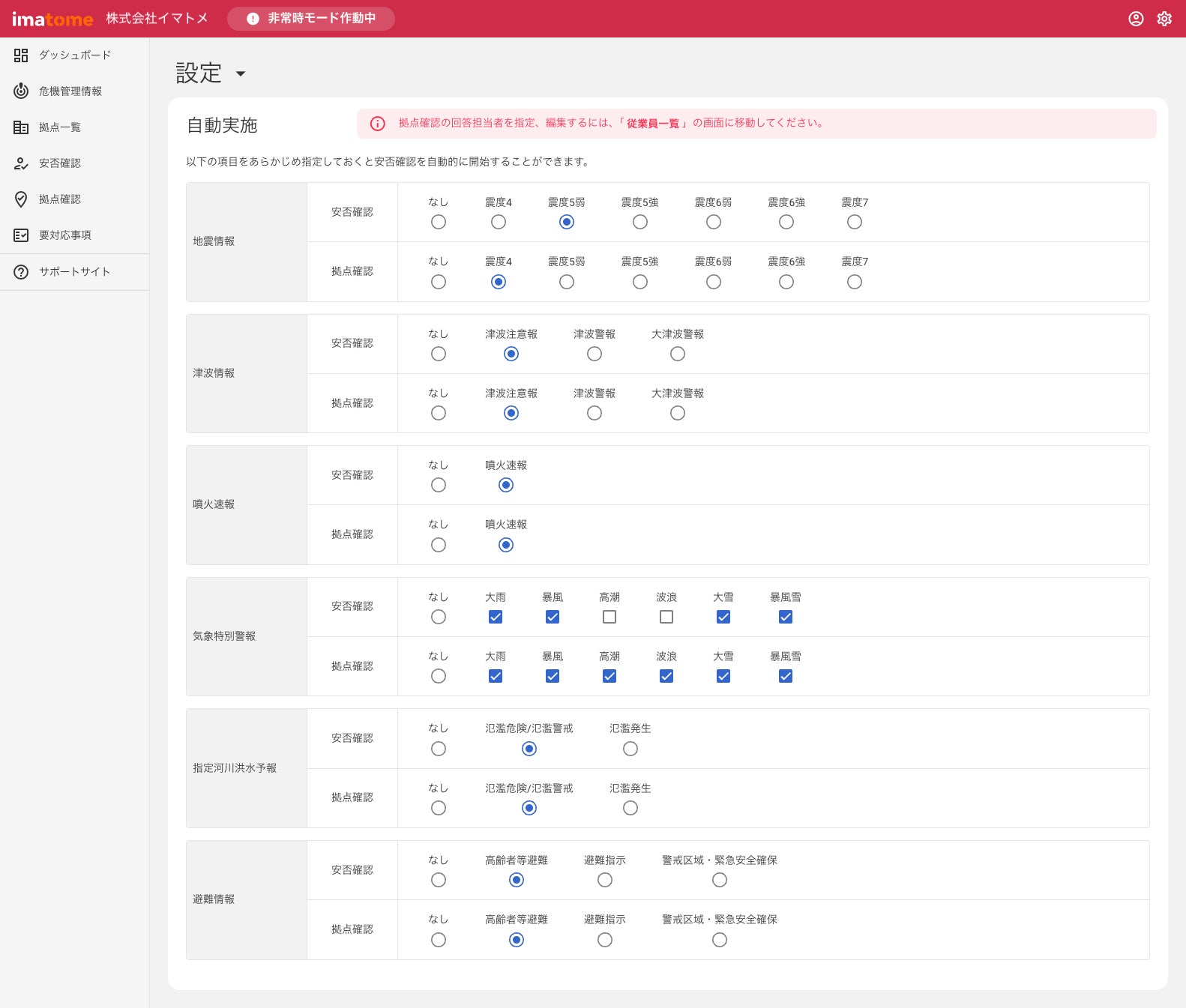Screen dimensions: 1186x1008
Task: Go to ダッシュボード menu item
Action: click(74, 55)
